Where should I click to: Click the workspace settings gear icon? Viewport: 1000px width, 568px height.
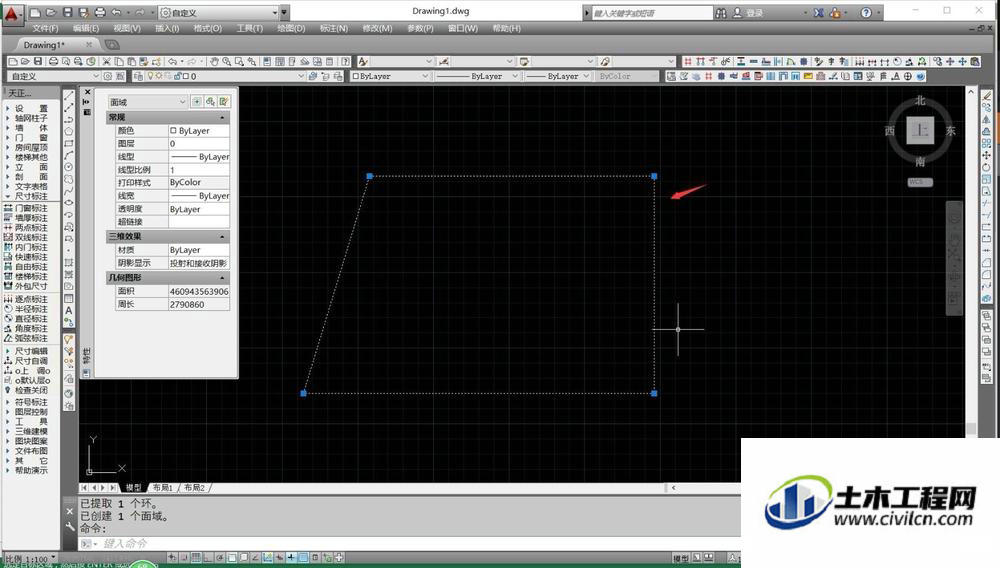[x=108, y=76]
